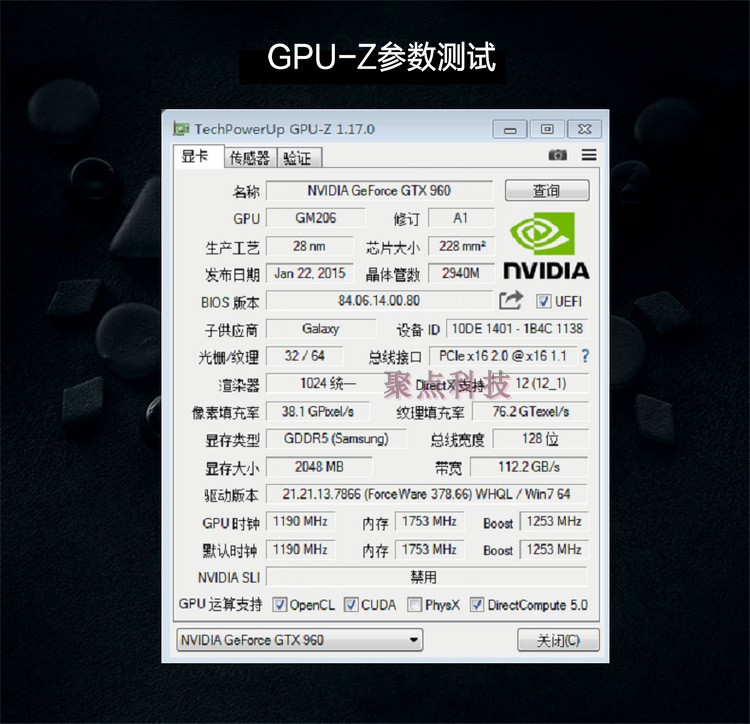
Task: Click the 28 nm process value
Action: (309, 246)
